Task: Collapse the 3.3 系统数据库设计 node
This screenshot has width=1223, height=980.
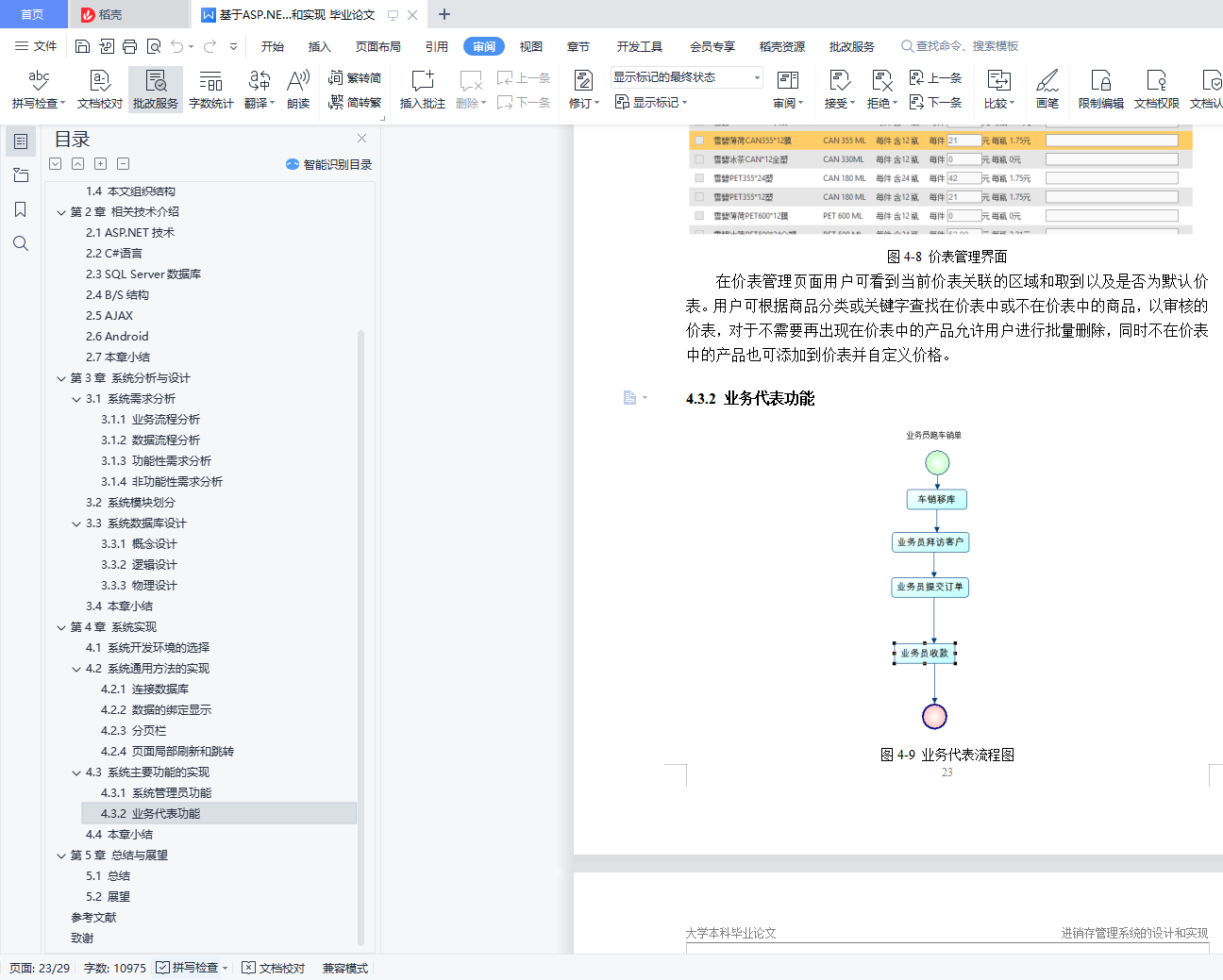Action: tap(76, 523)
